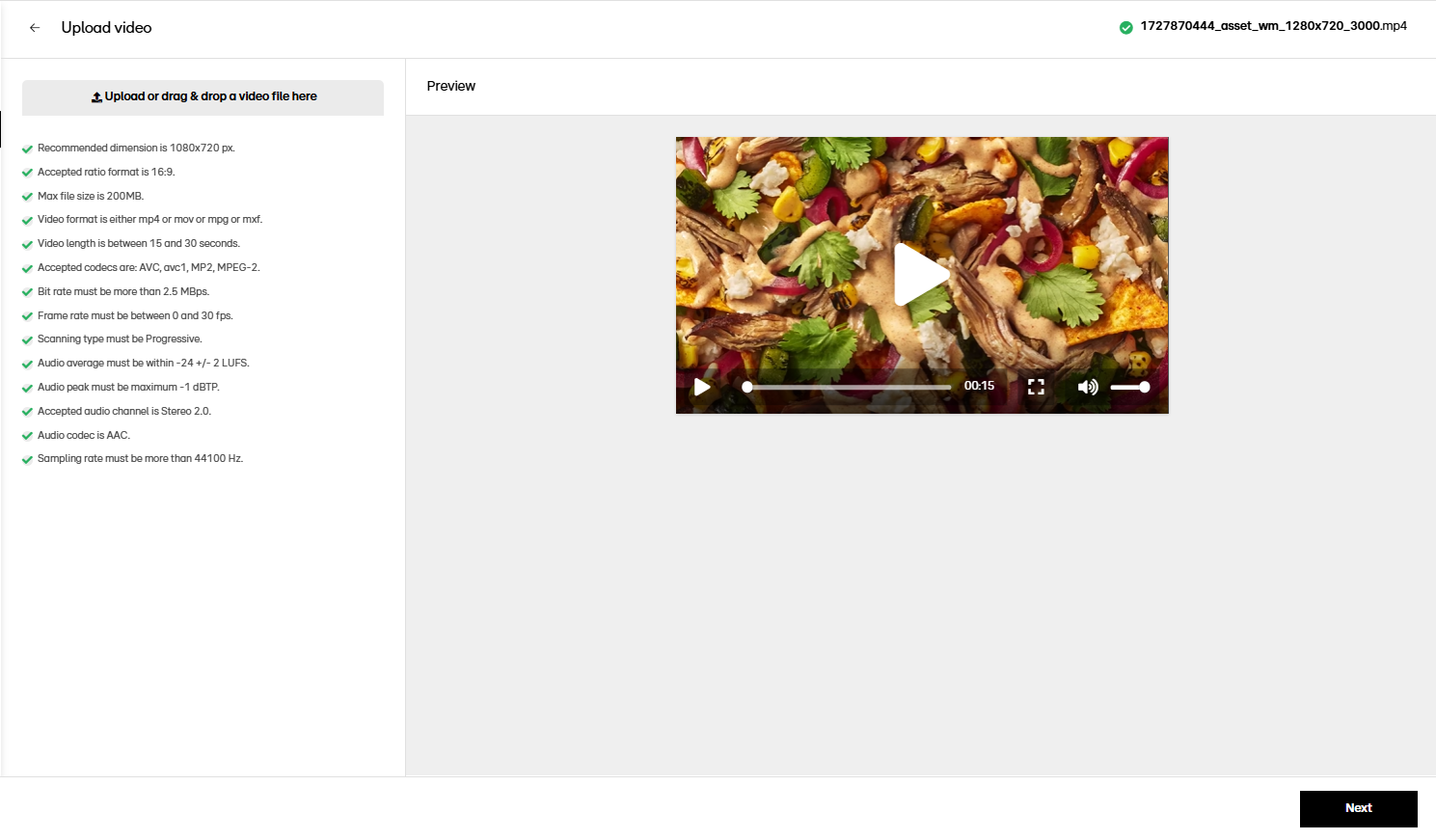Click the video seek bar in the player
1436x840 pixels.
849,387
